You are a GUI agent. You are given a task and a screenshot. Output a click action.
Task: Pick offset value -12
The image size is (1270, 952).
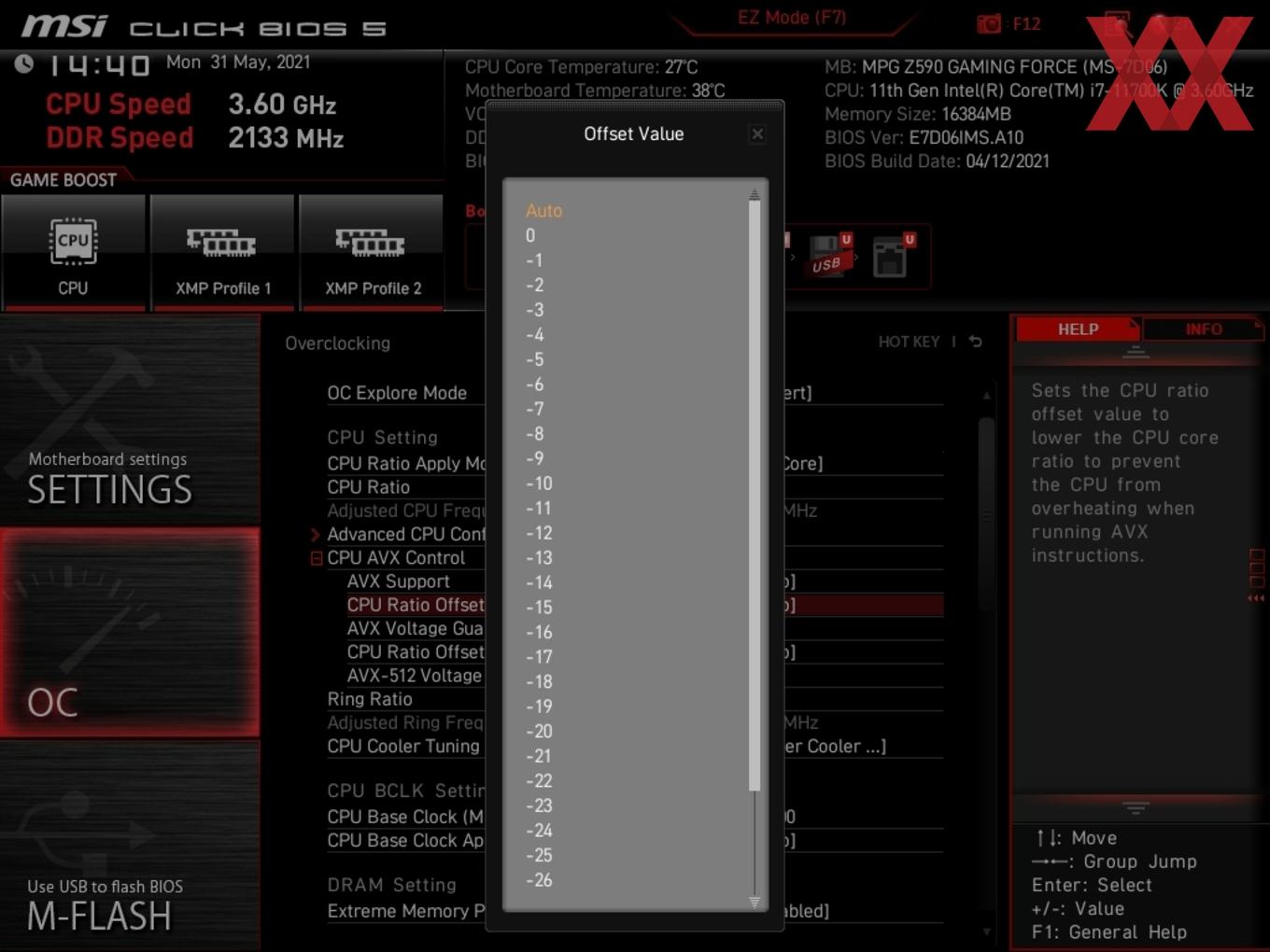(539, 533)
